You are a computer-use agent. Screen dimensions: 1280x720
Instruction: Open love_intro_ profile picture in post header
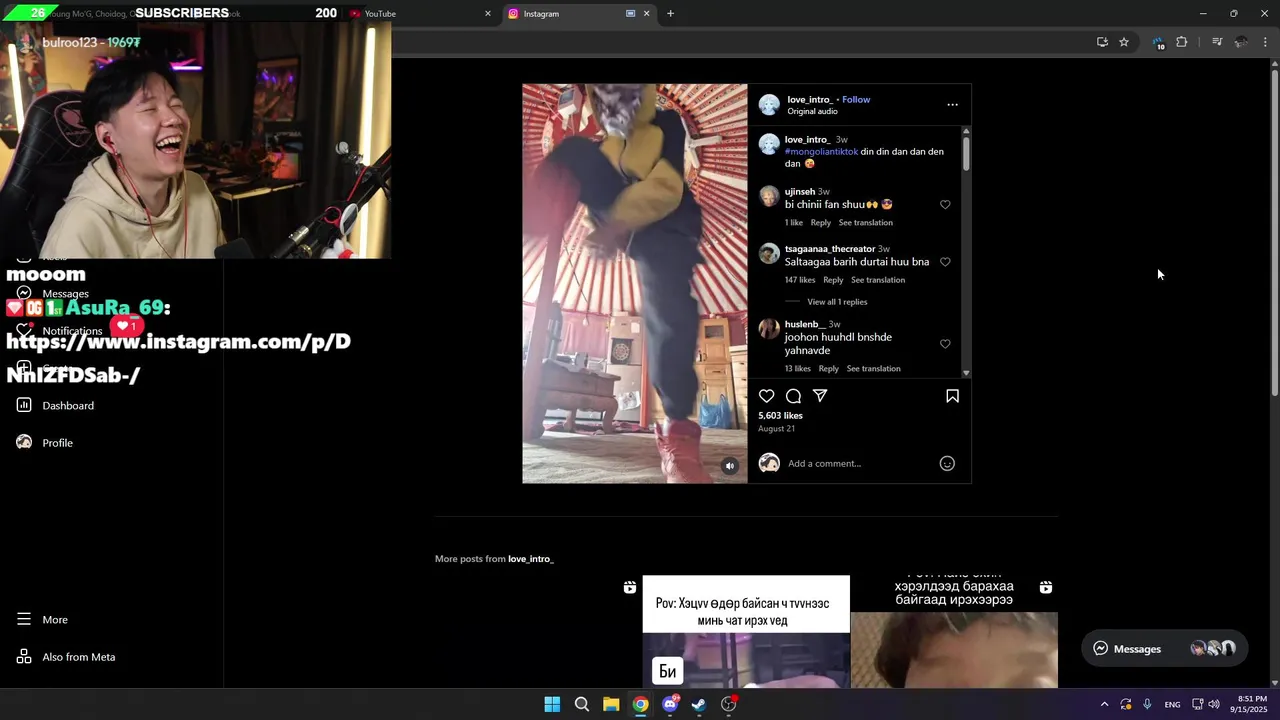769,105
